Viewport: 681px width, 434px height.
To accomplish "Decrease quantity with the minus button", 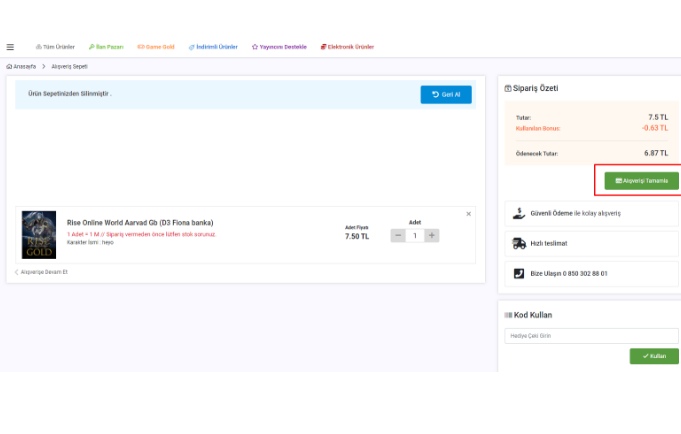I will pos(398,236).
